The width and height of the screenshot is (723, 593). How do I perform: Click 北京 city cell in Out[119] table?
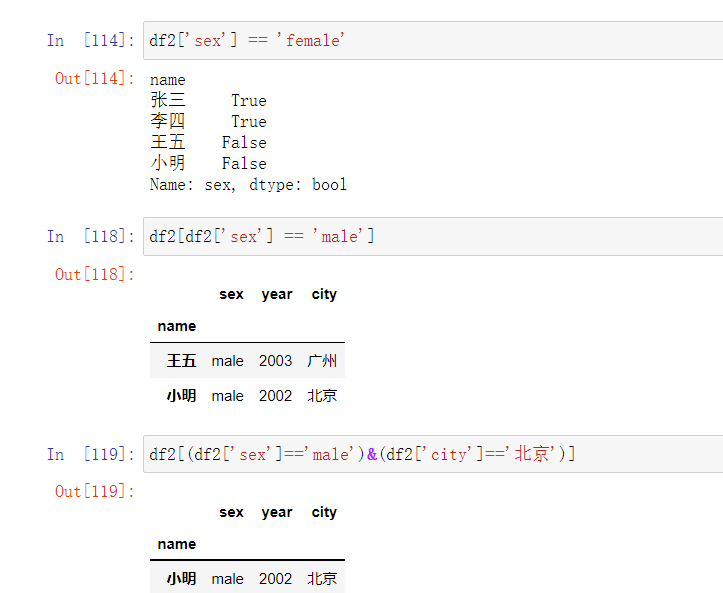coord(322,579)
